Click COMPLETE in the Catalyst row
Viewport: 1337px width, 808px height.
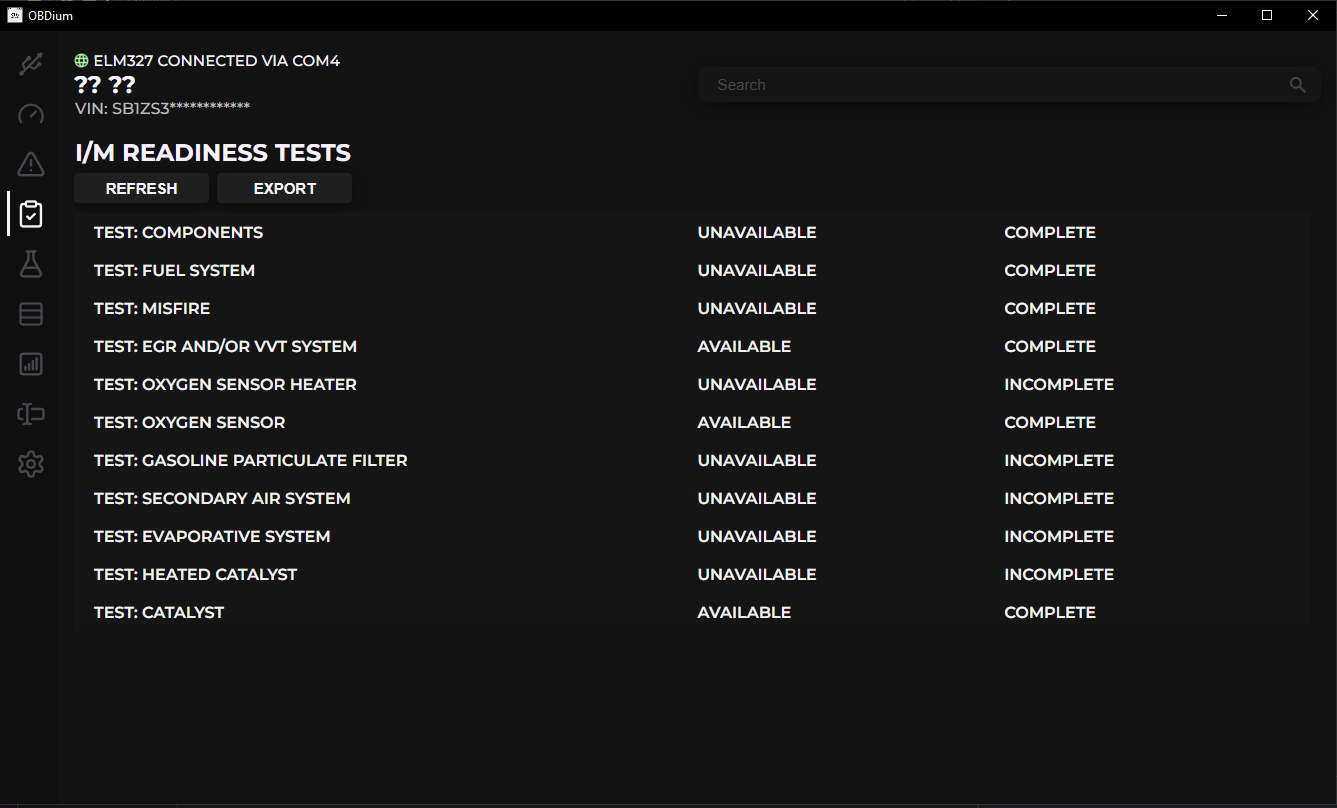coord(1050,612)
